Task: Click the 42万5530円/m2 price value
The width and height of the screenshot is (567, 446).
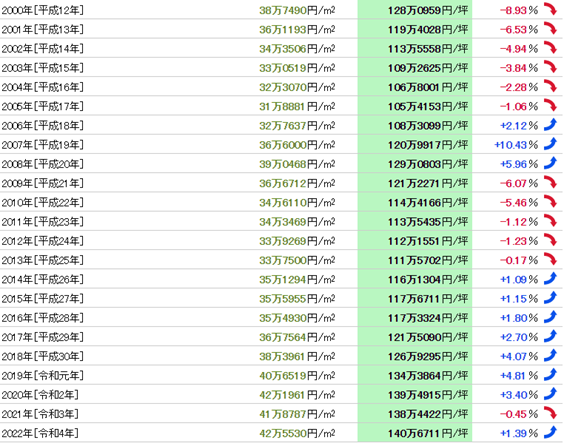Action: 297,433
